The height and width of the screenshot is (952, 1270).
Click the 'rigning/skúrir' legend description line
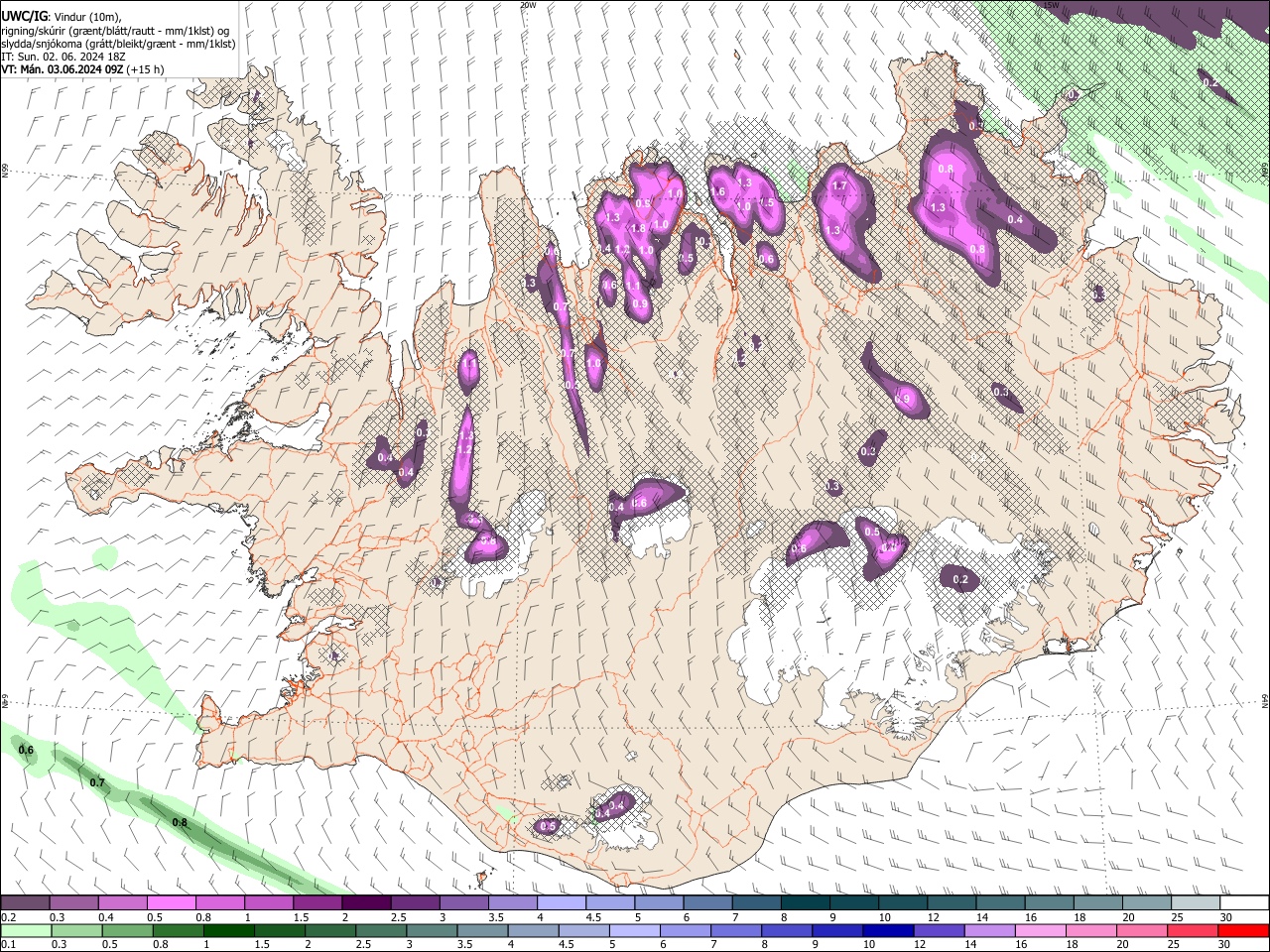[115, 31]
